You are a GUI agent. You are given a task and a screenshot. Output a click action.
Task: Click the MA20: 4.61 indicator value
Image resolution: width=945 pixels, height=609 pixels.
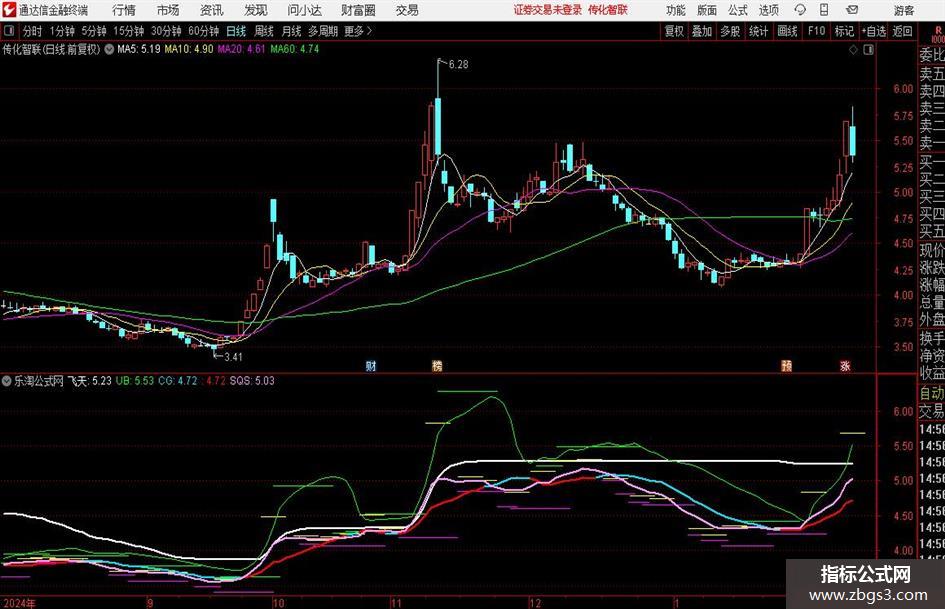[x=242, y=49]
